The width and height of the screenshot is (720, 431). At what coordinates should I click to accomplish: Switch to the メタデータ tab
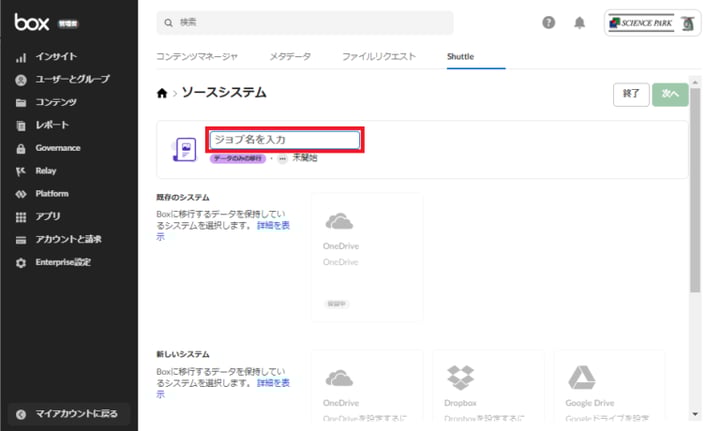[x=290, y=57]
